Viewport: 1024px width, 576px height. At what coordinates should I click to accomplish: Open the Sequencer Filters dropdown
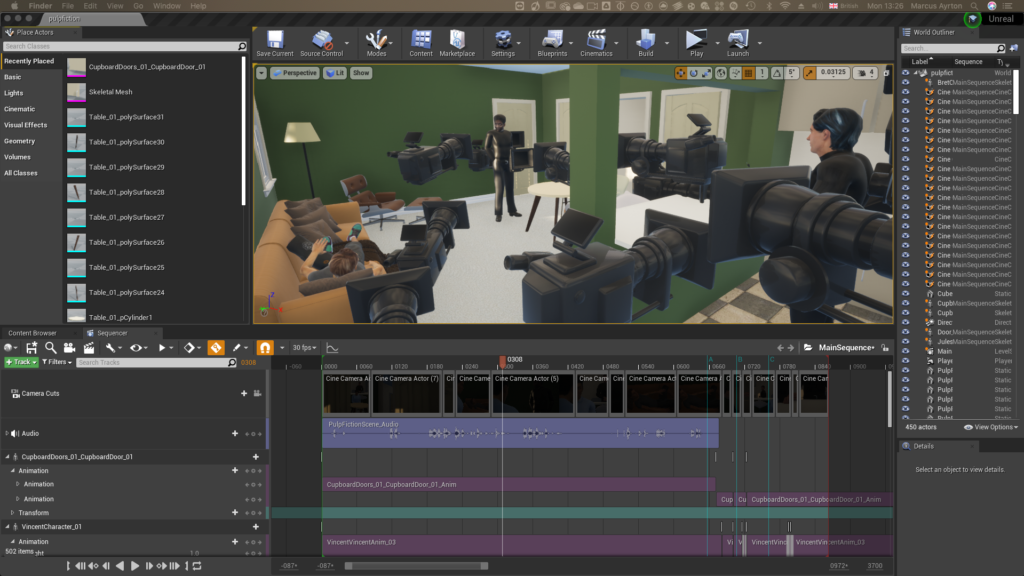point(56,362)
